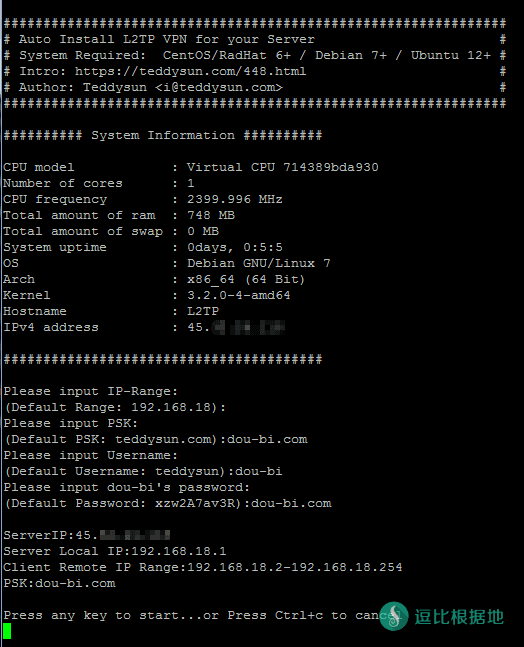Viewport: 524px width, 647px height.
Task: Click the 'Server Local IP:192.168.18.1' line
Action: coord(115,552)
